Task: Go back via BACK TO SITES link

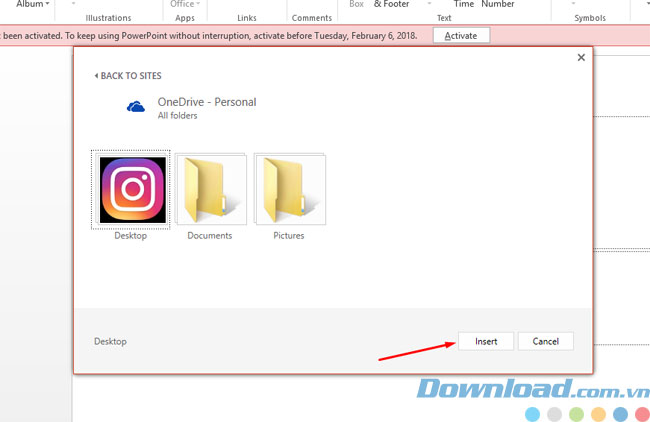Action: [128, 76]
